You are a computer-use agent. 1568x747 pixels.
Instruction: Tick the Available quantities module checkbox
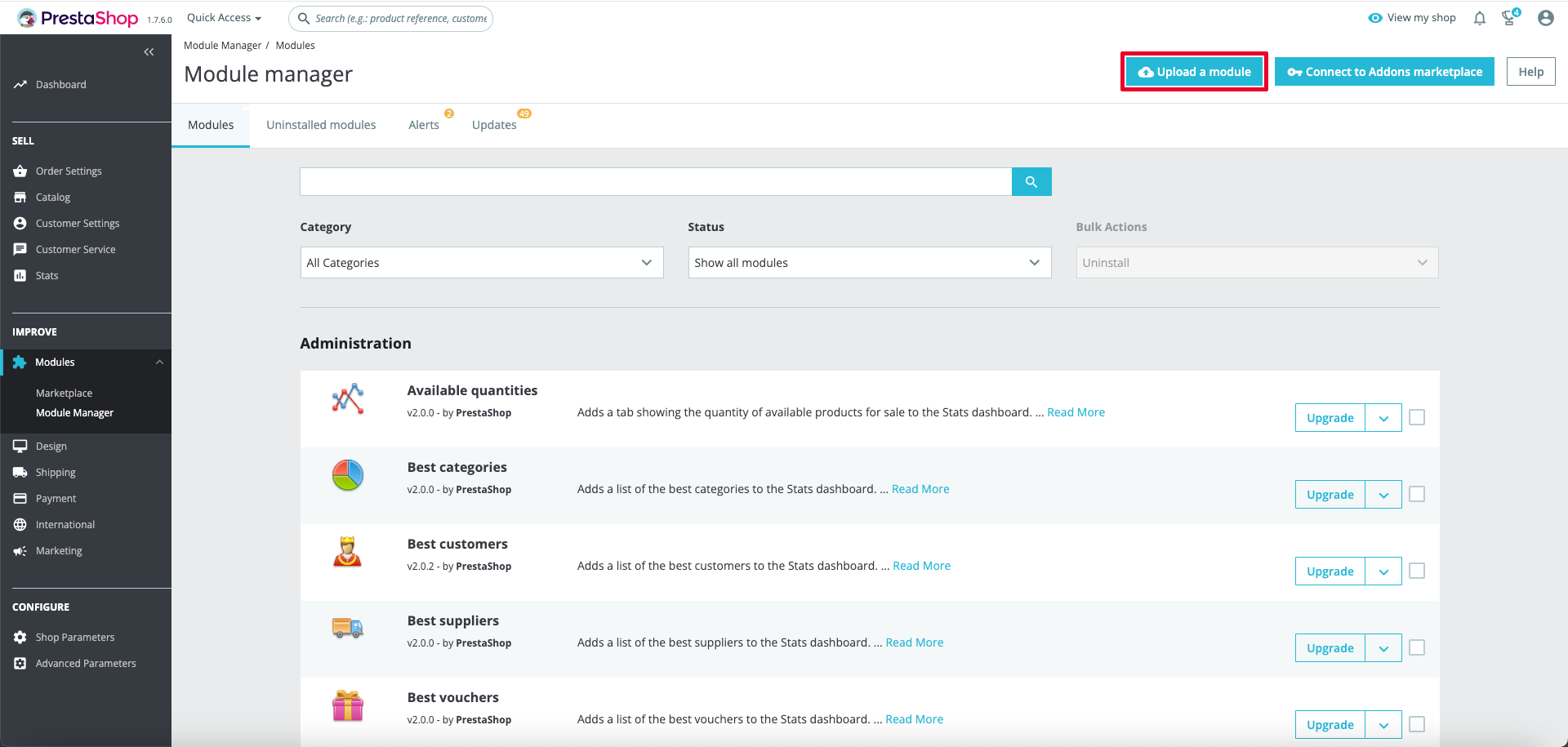pyautogui.click(x=1417, y=418)
